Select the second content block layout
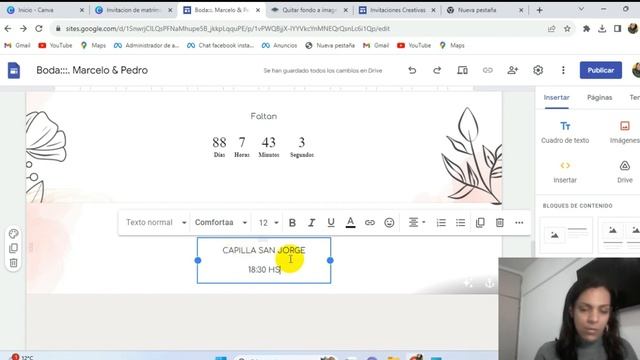Image resolution: width=640 pixels, height=360 pixels. pos(619,235)
